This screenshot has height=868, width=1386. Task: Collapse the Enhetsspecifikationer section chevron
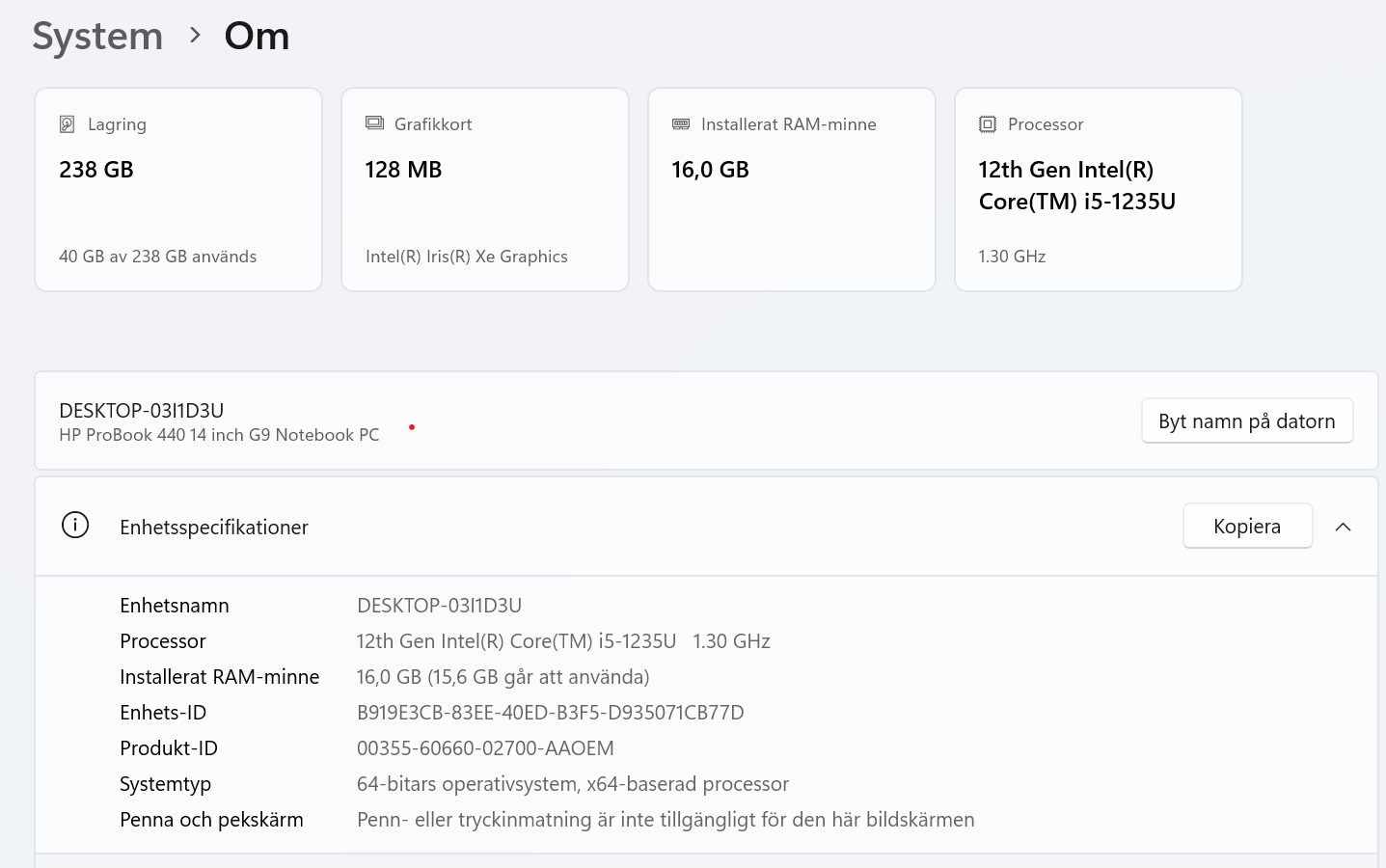tap(1343, 527)
